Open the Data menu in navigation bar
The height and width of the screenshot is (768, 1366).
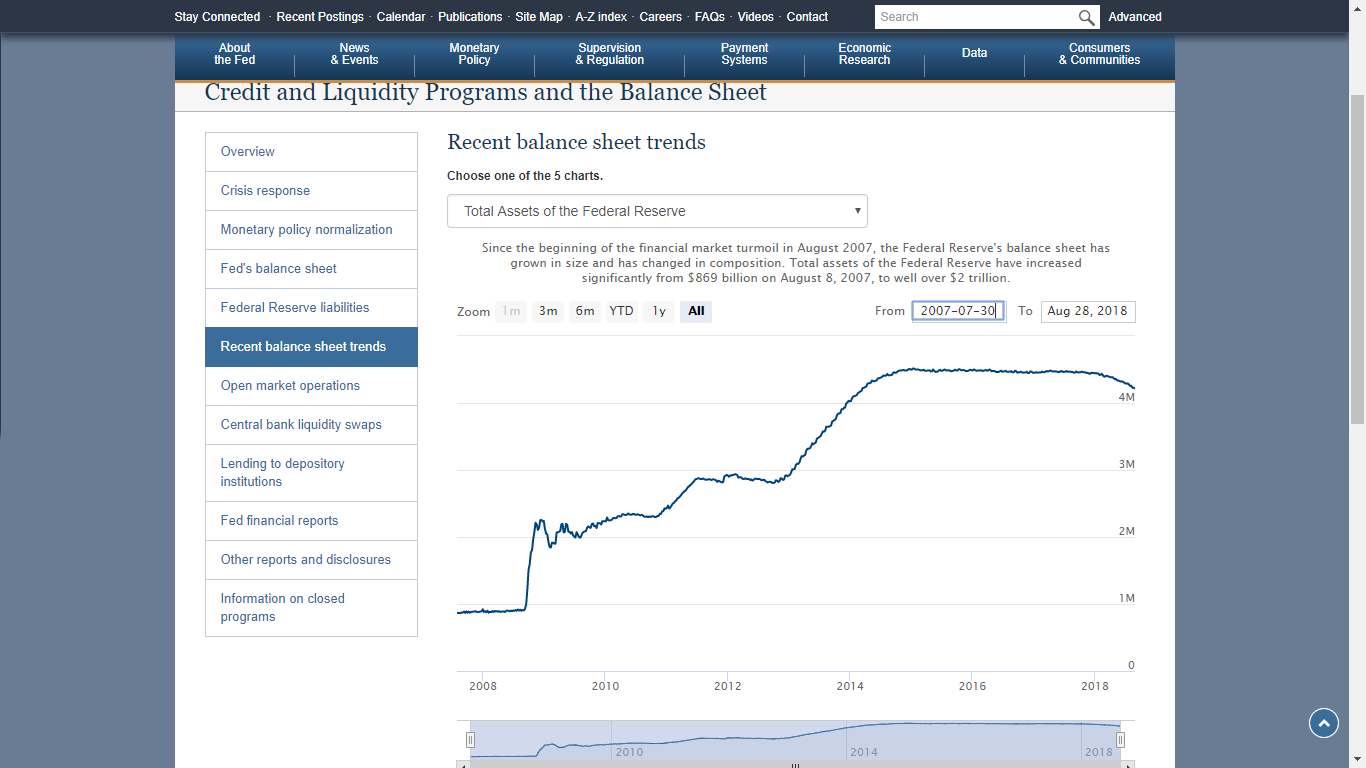pyautogui.click(x=974, y=53)
